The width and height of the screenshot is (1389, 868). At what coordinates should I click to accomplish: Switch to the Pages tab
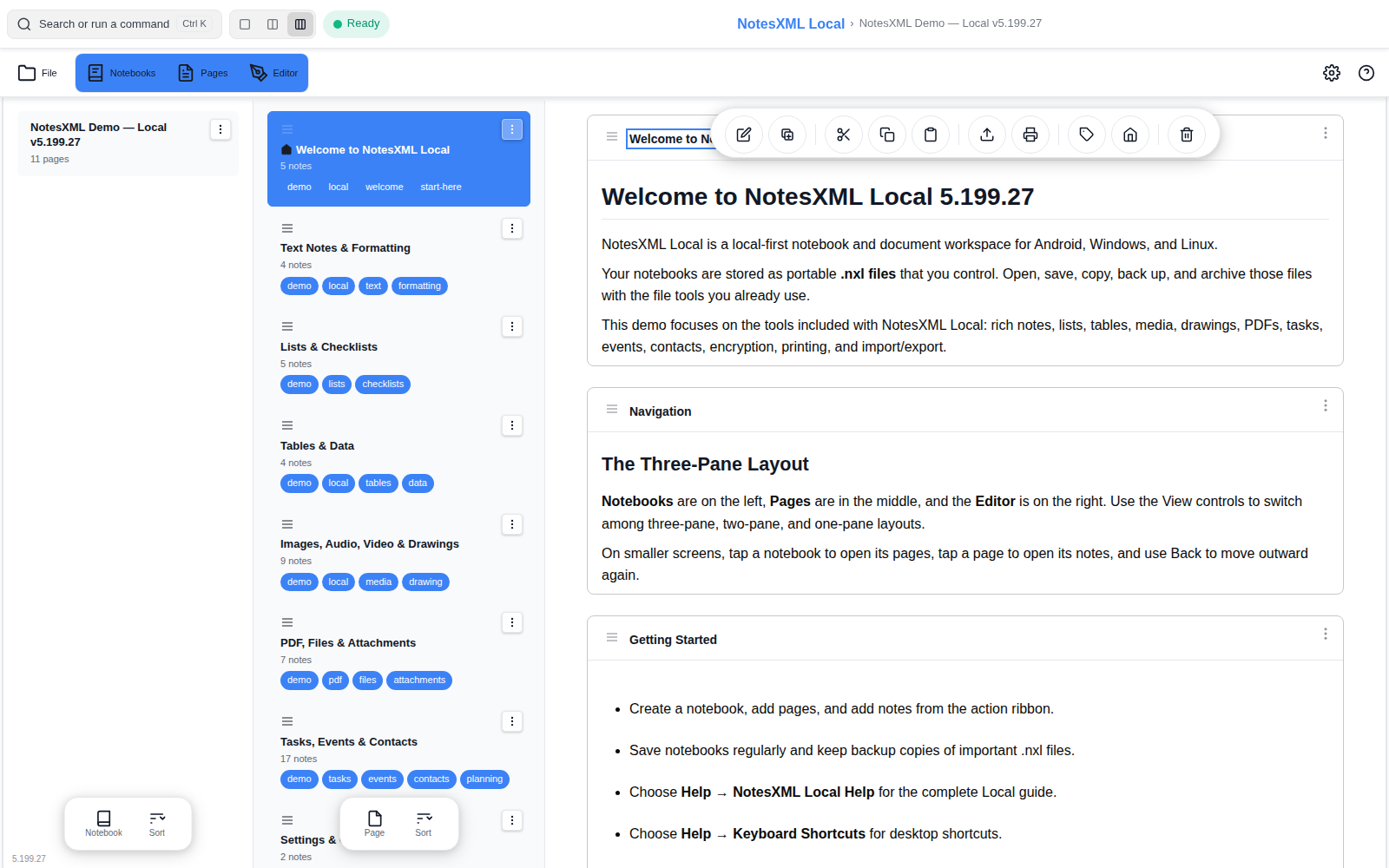[x=203, y=73]
